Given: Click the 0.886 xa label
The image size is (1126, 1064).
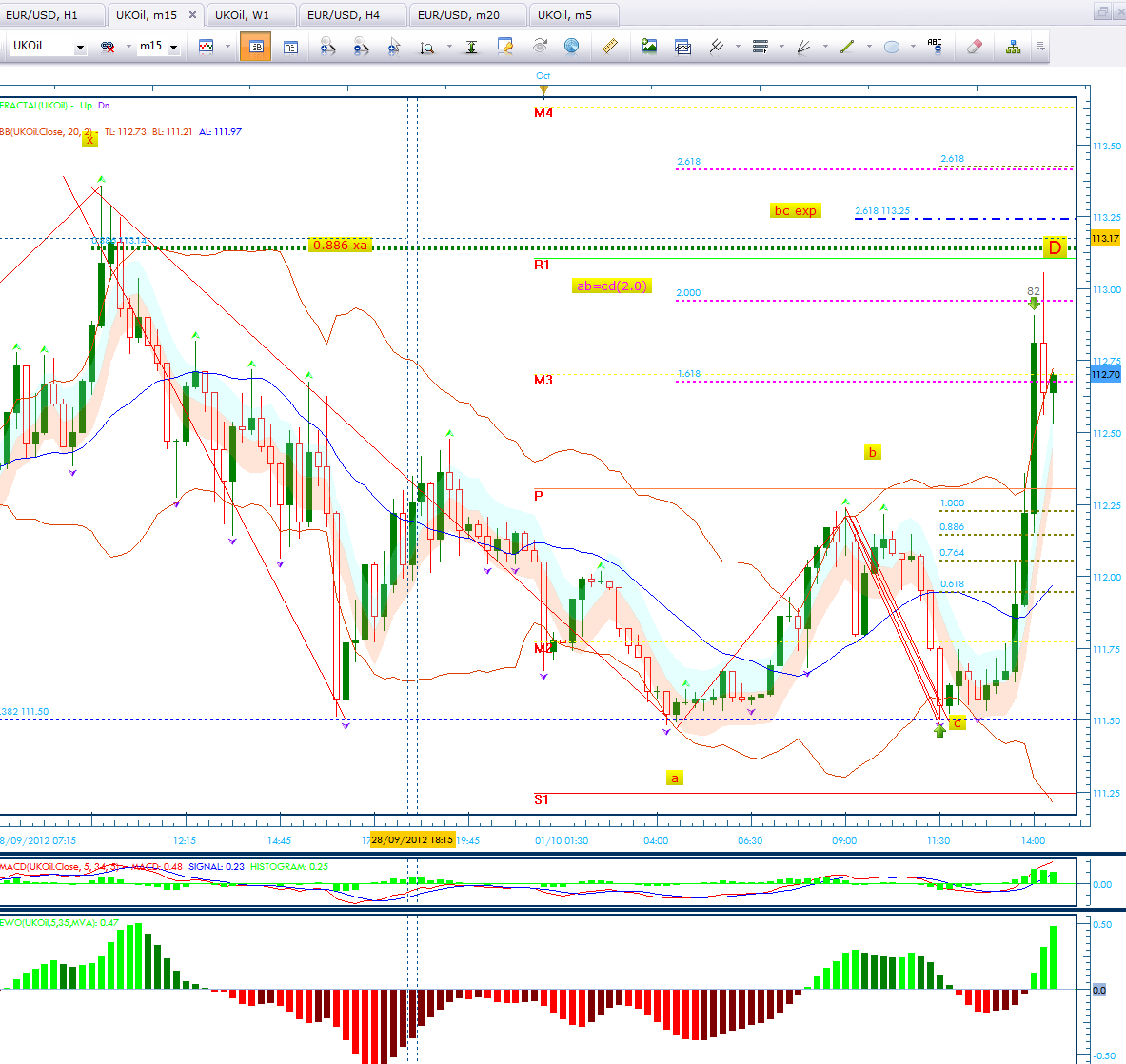Looking at the screenshot, I should (340, 246).
